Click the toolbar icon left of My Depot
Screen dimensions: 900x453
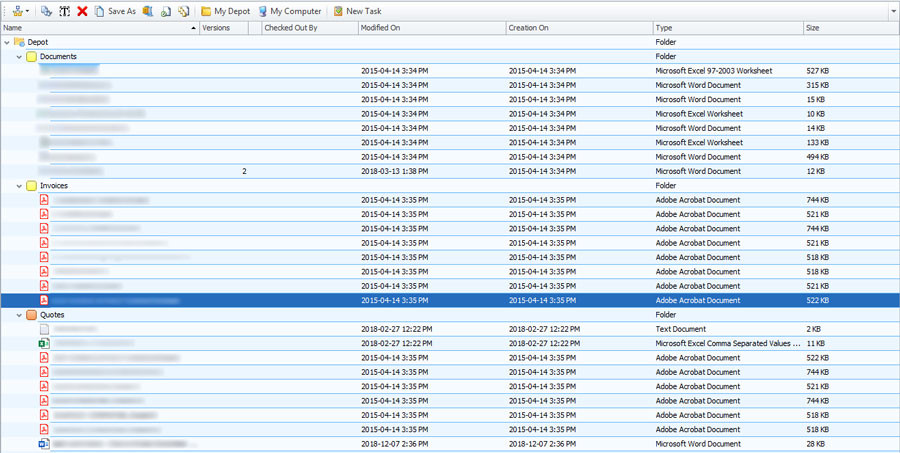184,11
